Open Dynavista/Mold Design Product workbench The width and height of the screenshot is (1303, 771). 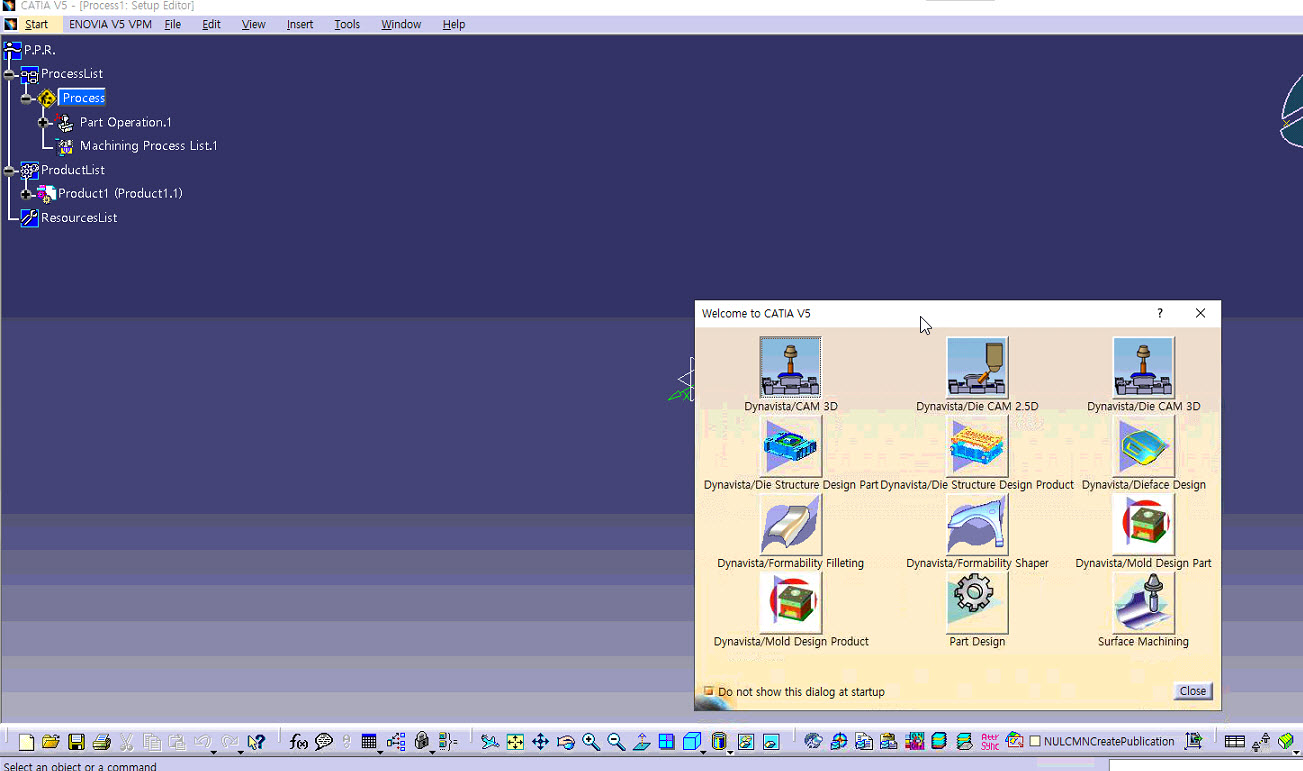(x=790, y=602)
